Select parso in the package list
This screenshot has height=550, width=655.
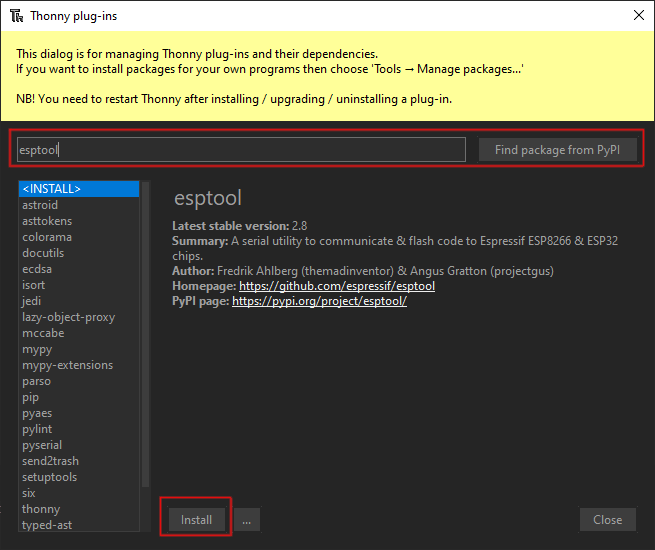79,381
